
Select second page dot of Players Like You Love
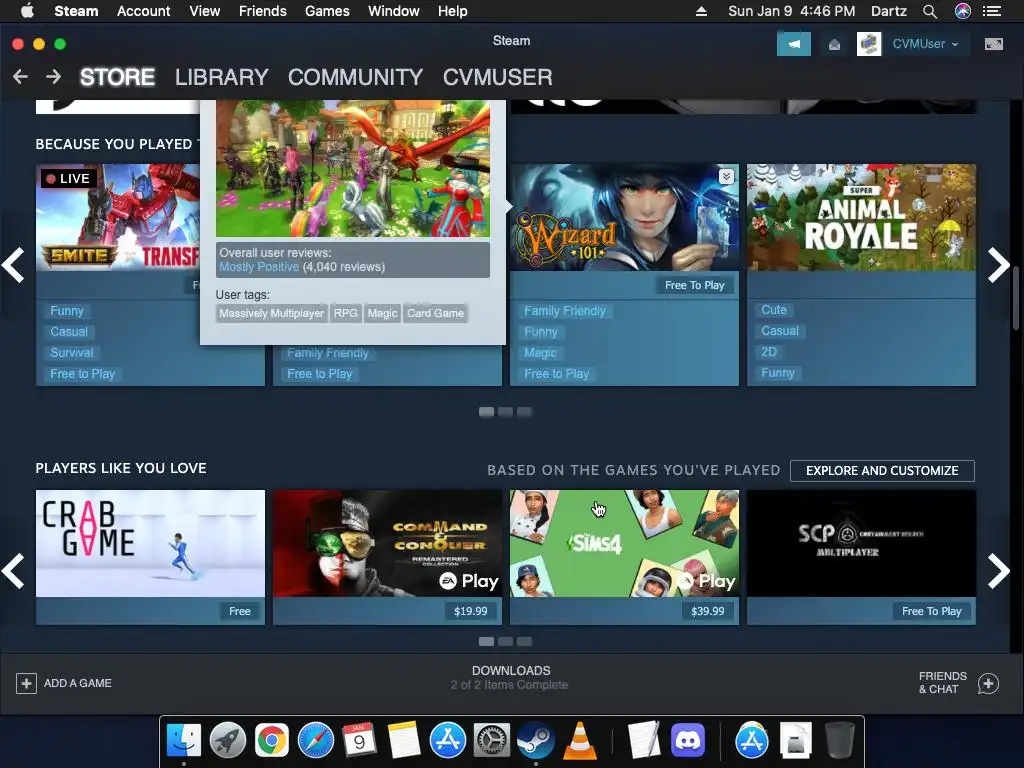click(505, 641)
